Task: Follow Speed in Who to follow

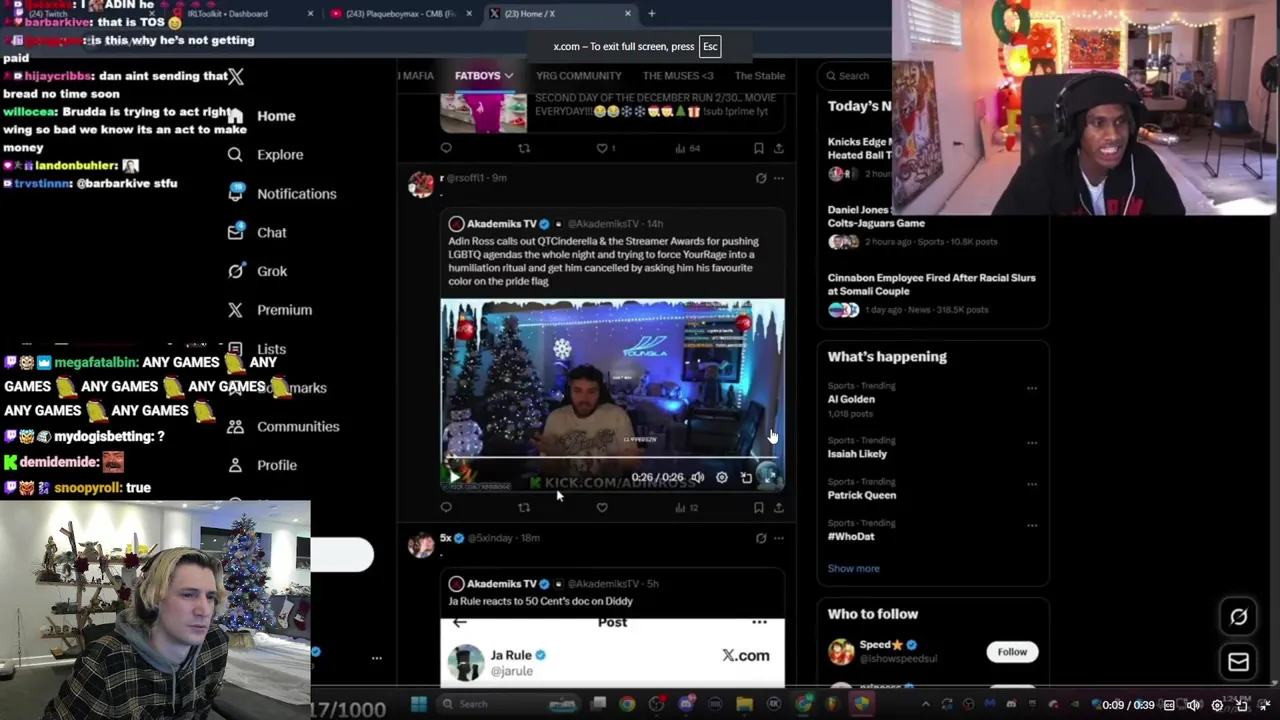Action: 1012,652
